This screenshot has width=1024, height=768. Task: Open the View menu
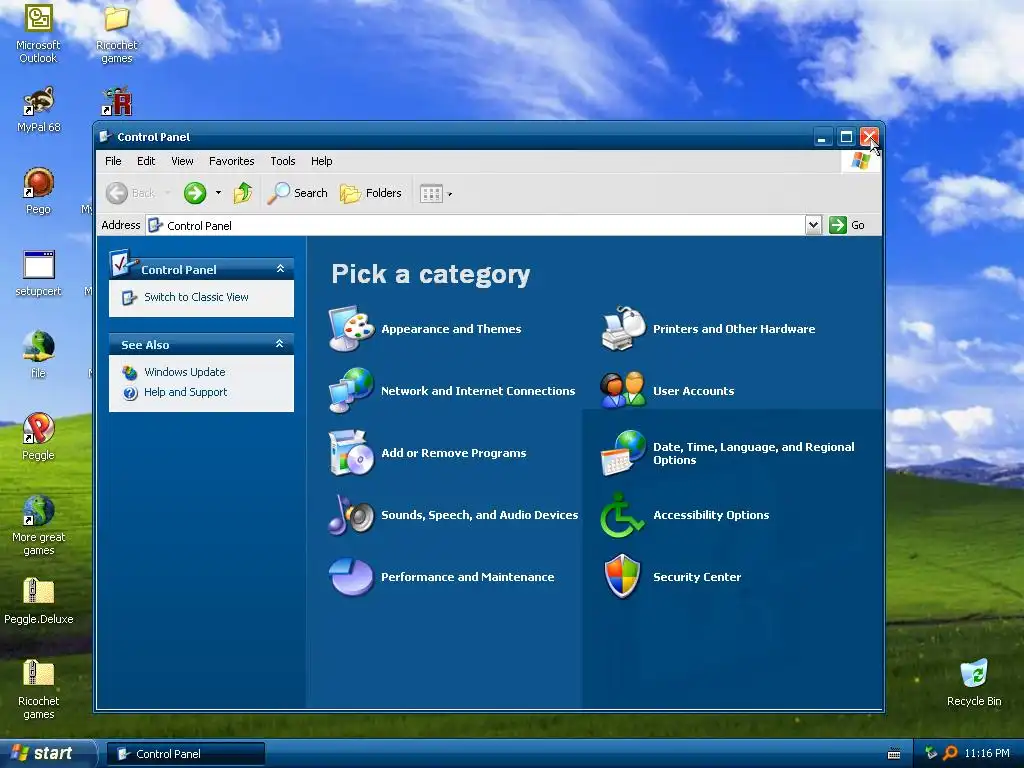click(182, 161)
